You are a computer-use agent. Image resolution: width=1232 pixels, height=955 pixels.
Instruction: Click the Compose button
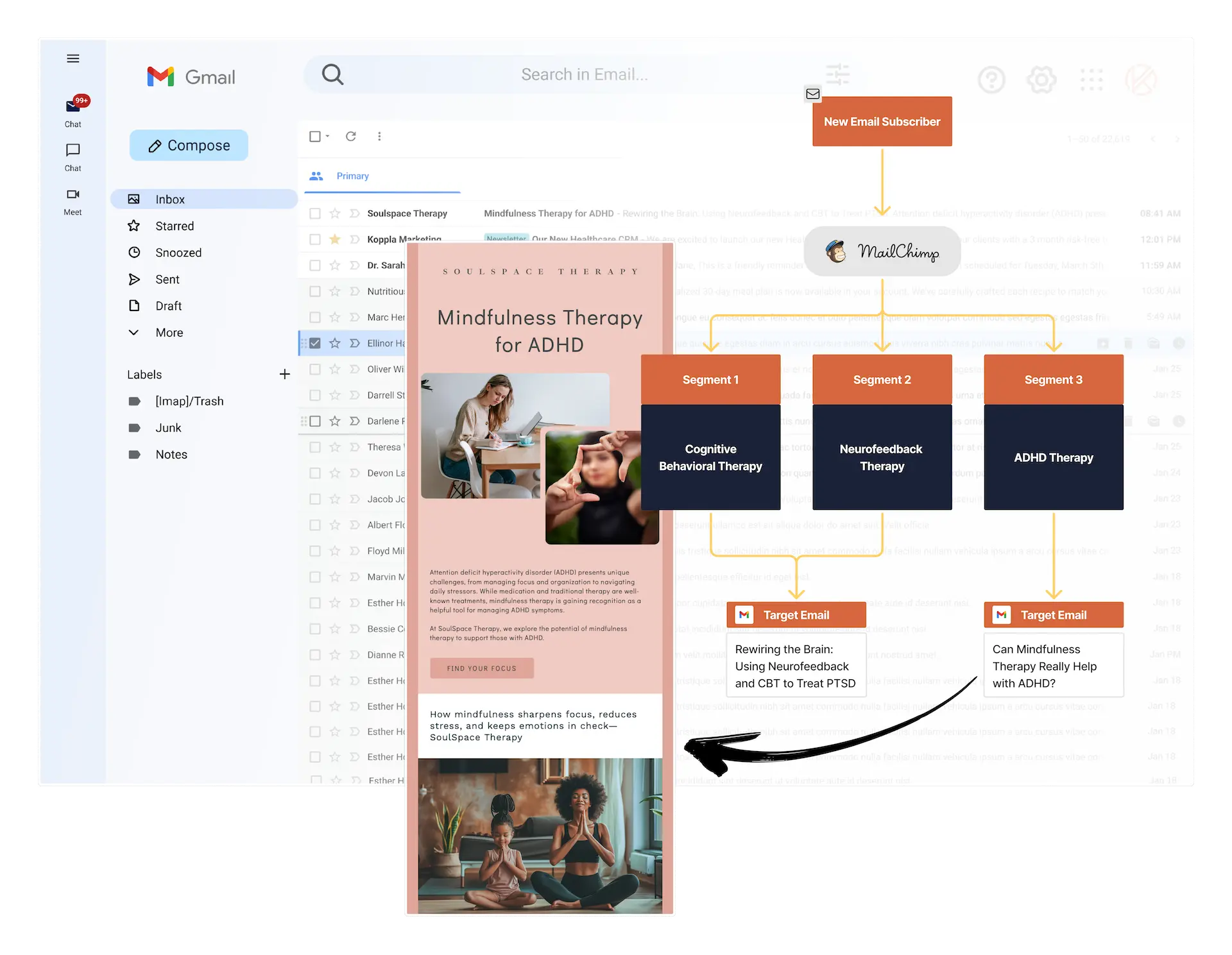pos(189,146)
